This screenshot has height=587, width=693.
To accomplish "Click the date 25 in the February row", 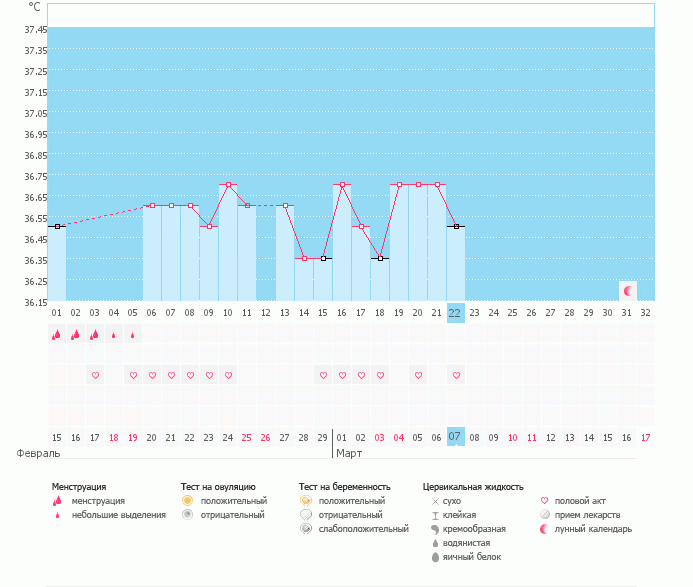I will click(x=247, y=437).
